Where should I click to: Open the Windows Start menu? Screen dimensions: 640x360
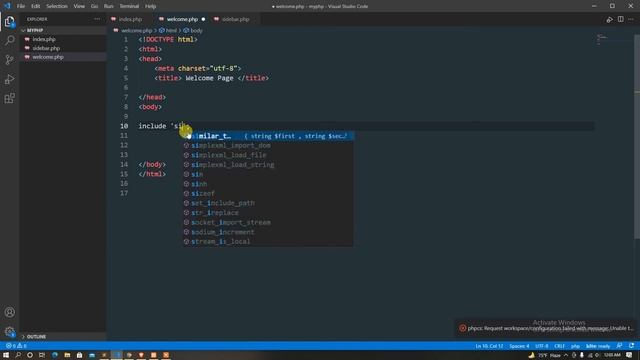pyautogui.click(x=6, y=355)
